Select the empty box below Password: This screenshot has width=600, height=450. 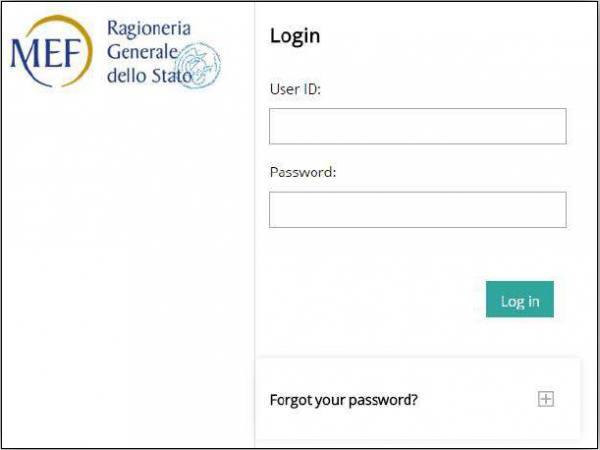tap(417, 210)
